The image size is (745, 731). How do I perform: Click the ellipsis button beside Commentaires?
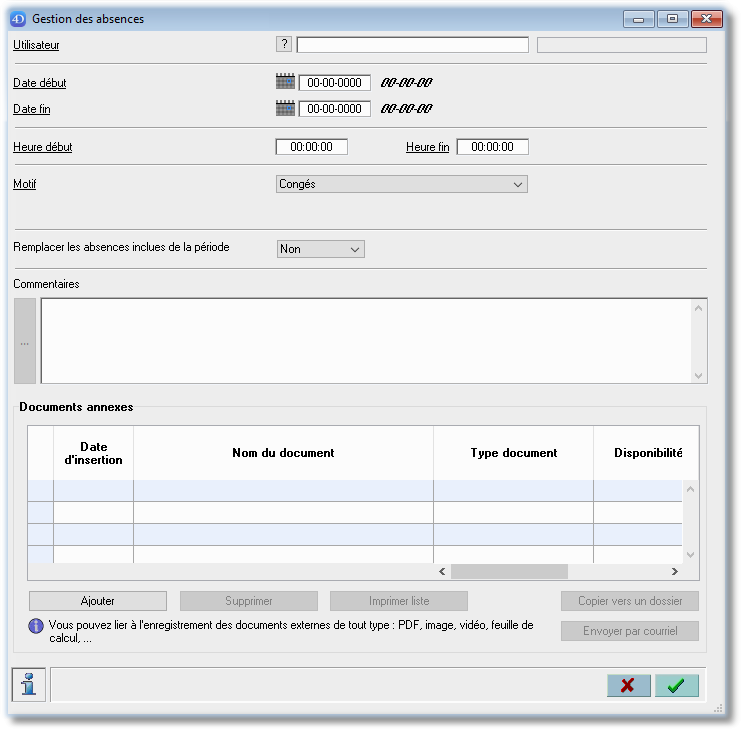(25, 341)
